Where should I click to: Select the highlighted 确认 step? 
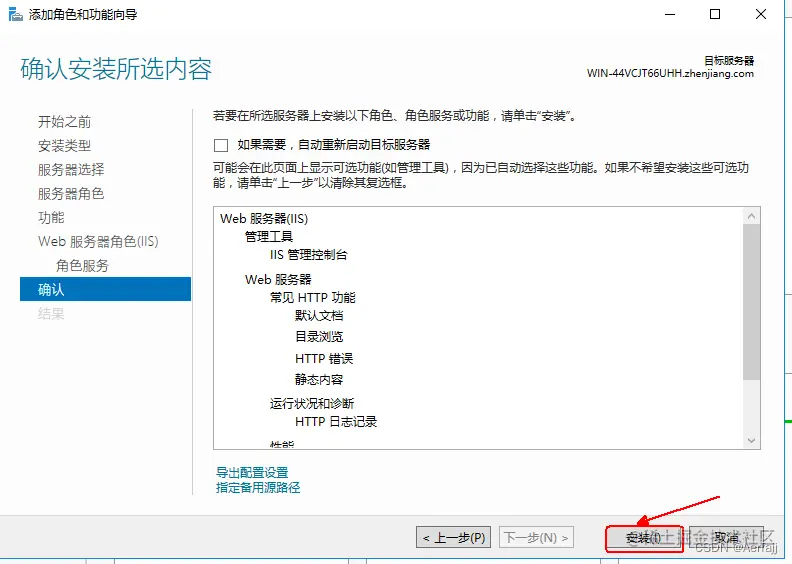click(x=106, y=289)
